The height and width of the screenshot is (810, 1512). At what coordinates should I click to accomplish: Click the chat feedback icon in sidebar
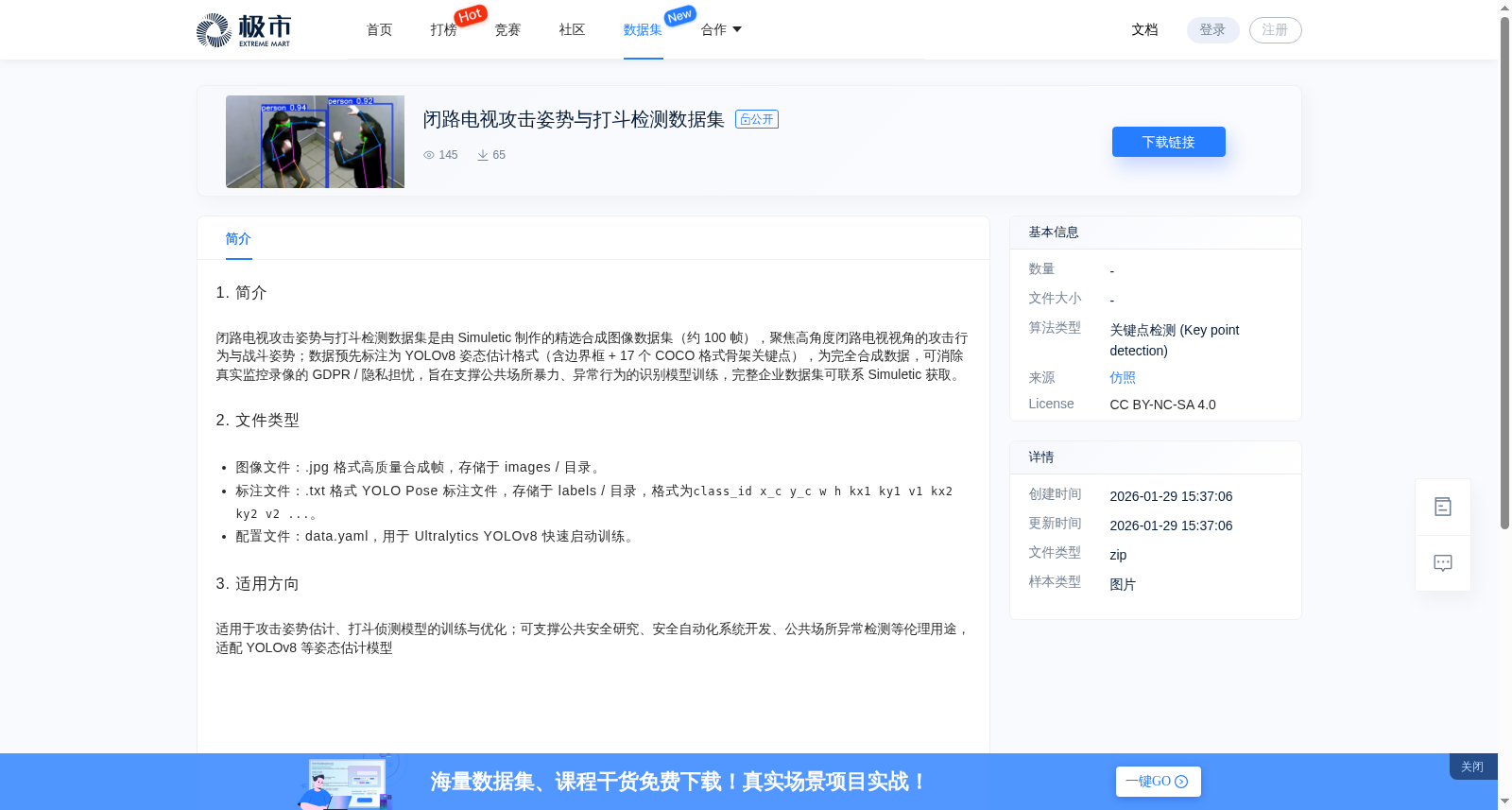(x=1443, y=563)
